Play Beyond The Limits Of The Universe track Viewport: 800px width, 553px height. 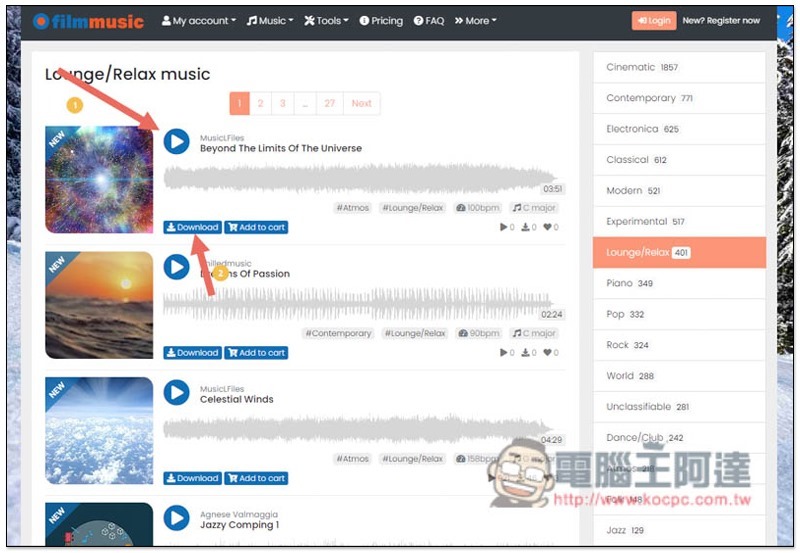(x=177, y=141)
